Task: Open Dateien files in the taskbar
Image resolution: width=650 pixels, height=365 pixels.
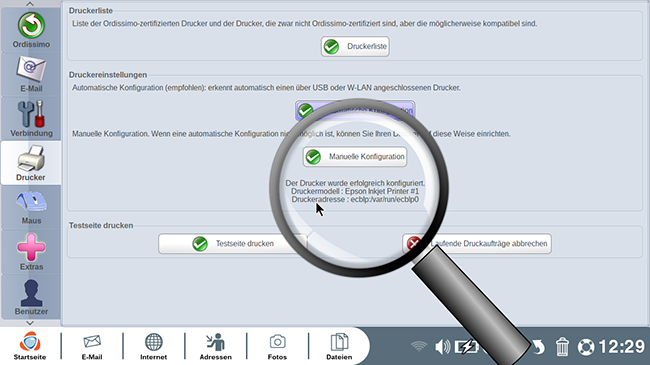Action: (x=339, y=346)
